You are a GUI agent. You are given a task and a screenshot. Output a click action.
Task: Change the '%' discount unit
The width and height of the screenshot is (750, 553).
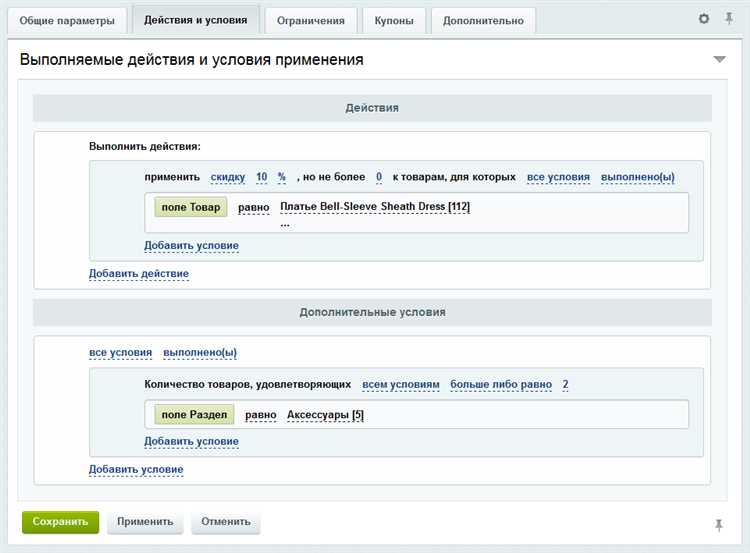pyautogui.click(x=282, y=177)
